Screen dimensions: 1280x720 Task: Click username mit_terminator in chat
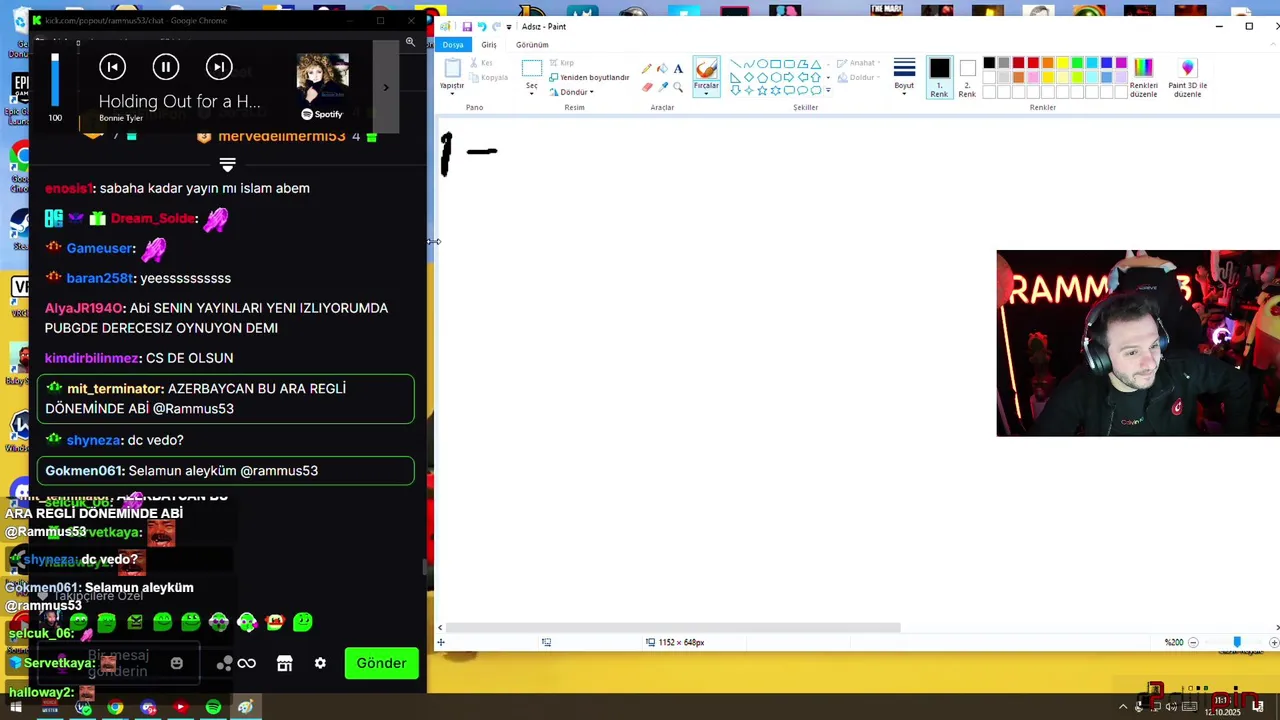(114, 388)
